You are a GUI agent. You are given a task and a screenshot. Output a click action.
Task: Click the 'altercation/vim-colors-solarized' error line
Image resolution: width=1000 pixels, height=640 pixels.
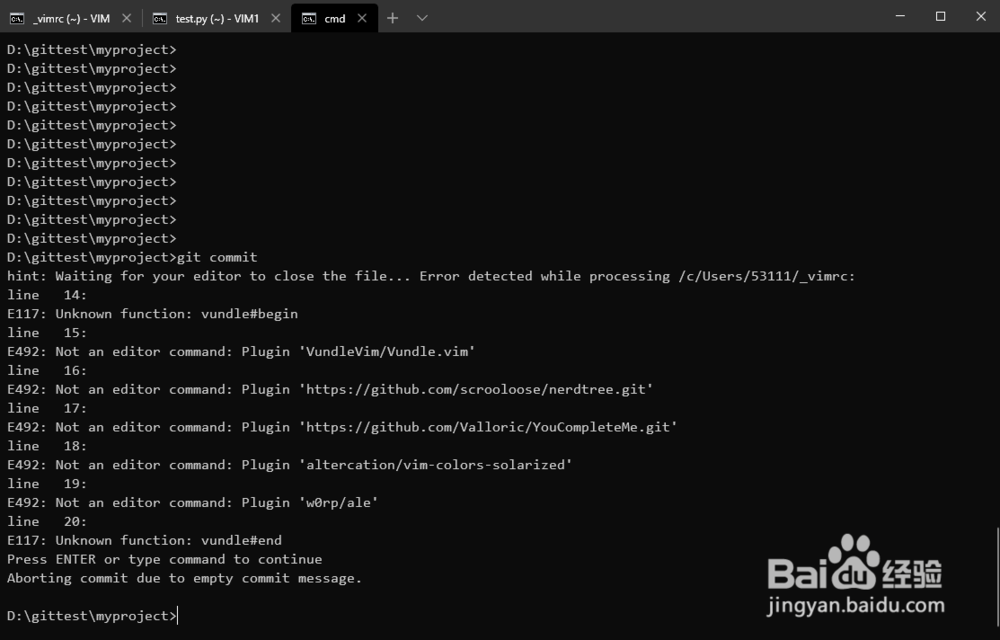click(x=290, y=465)
